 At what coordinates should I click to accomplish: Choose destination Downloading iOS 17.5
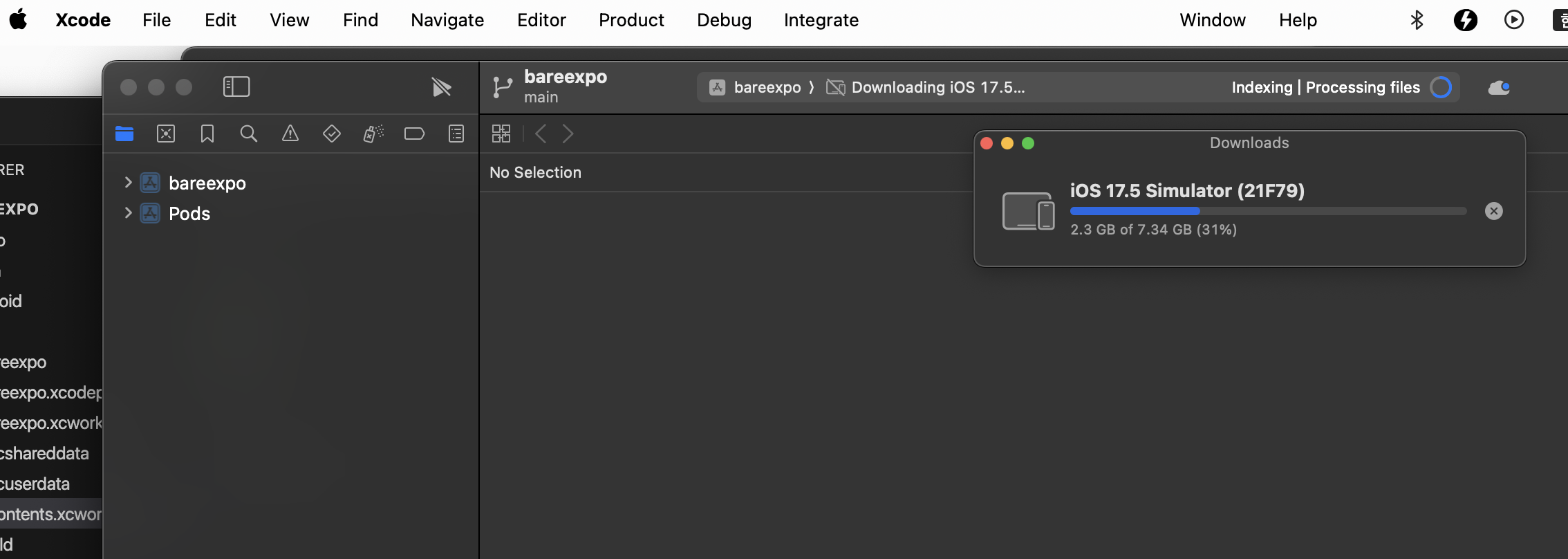click(926, 87)
